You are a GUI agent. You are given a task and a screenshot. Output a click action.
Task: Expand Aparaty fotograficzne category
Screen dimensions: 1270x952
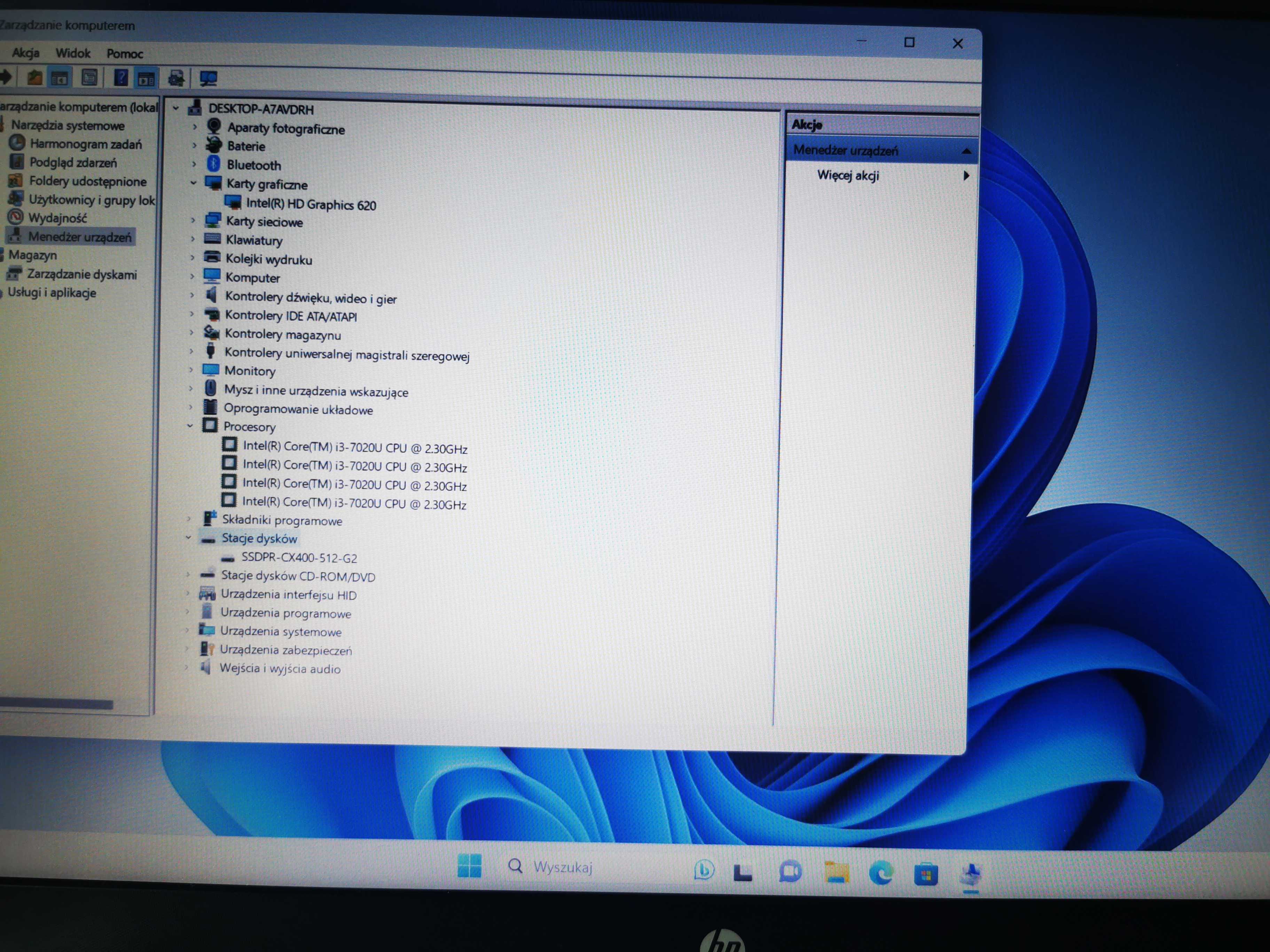pos(195,126)
